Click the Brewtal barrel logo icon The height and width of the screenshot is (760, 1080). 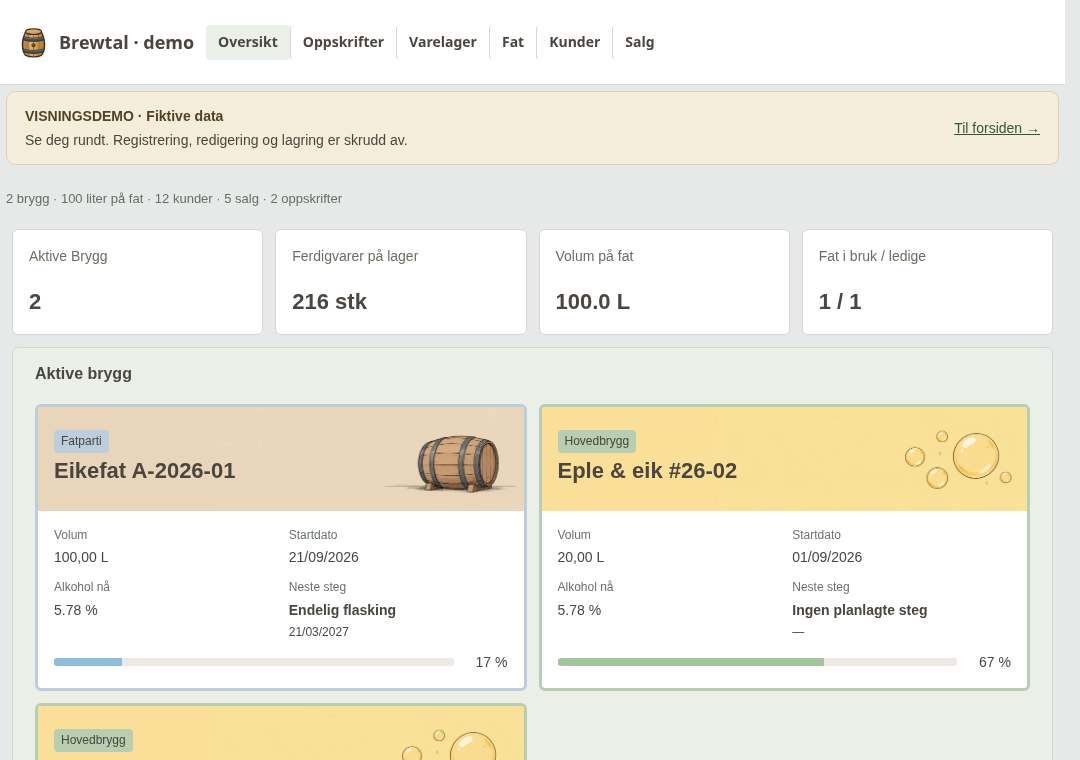33,43
